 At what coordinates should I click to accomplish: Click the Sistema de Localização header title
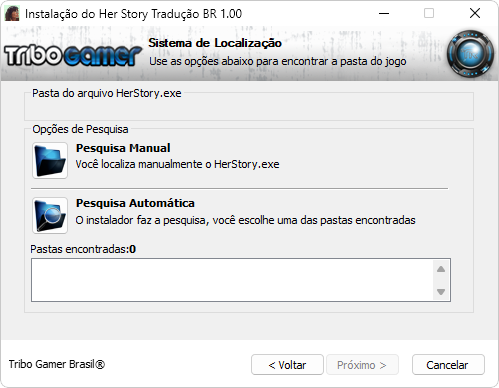click(215, 43)
